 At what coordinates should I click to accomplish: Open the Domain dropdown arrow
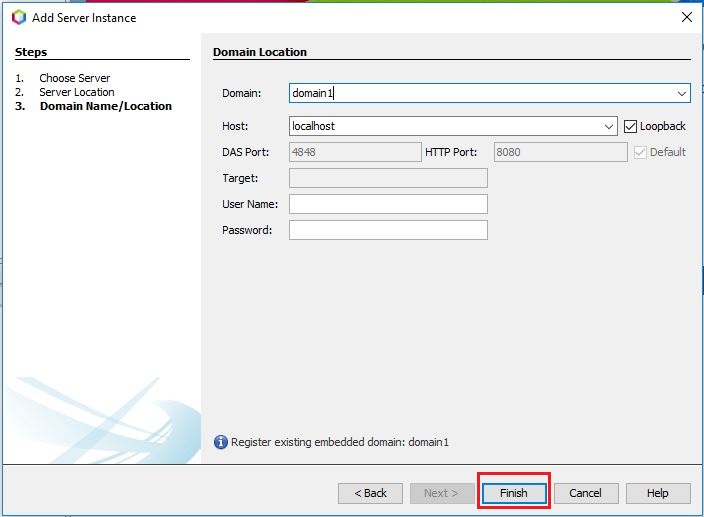pyautogui.click(x=682, y=93)
